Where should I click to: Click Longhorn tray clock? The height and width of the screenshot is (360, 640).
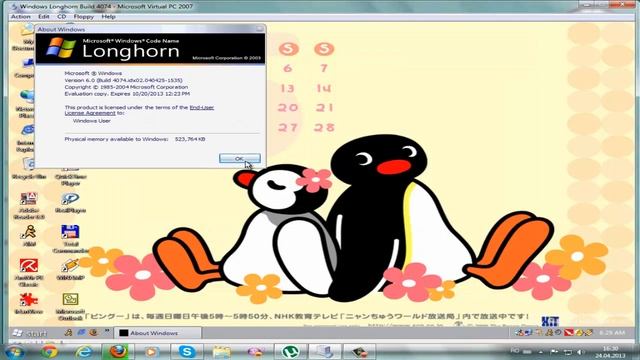tap(612, 333)
